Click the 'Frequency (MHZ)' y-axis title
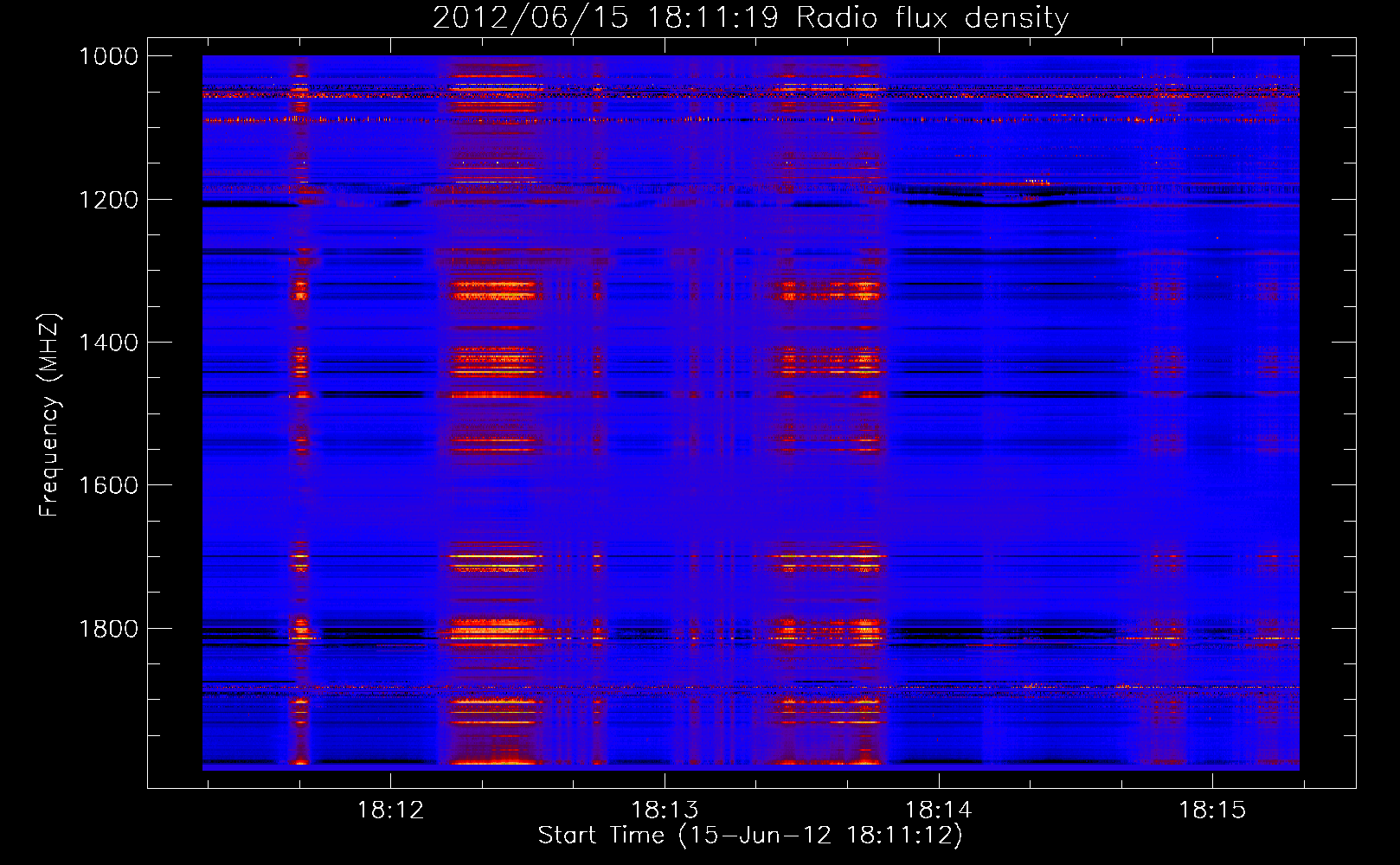This screenshot has width=1400, height=865. tap(50, 415)
